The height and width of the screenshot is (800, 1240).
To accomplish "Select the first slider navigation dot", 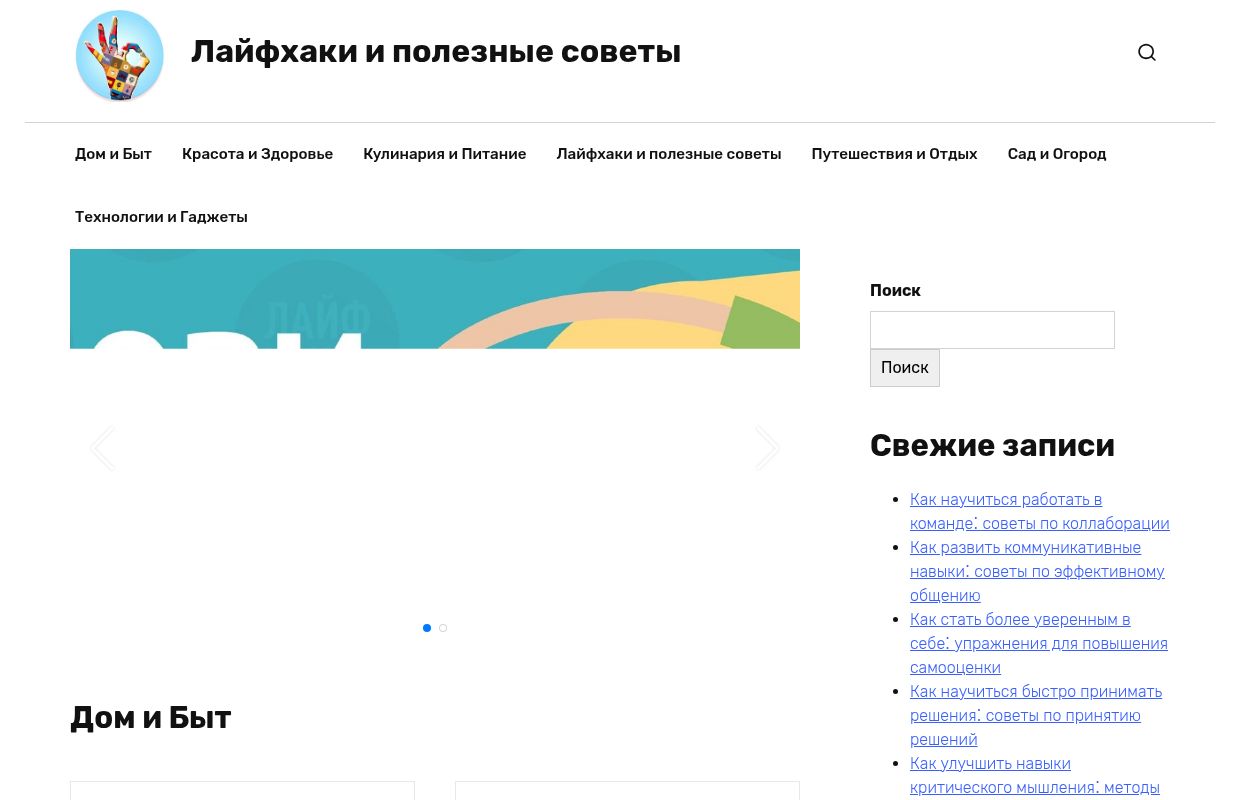I will click(427, 627).
